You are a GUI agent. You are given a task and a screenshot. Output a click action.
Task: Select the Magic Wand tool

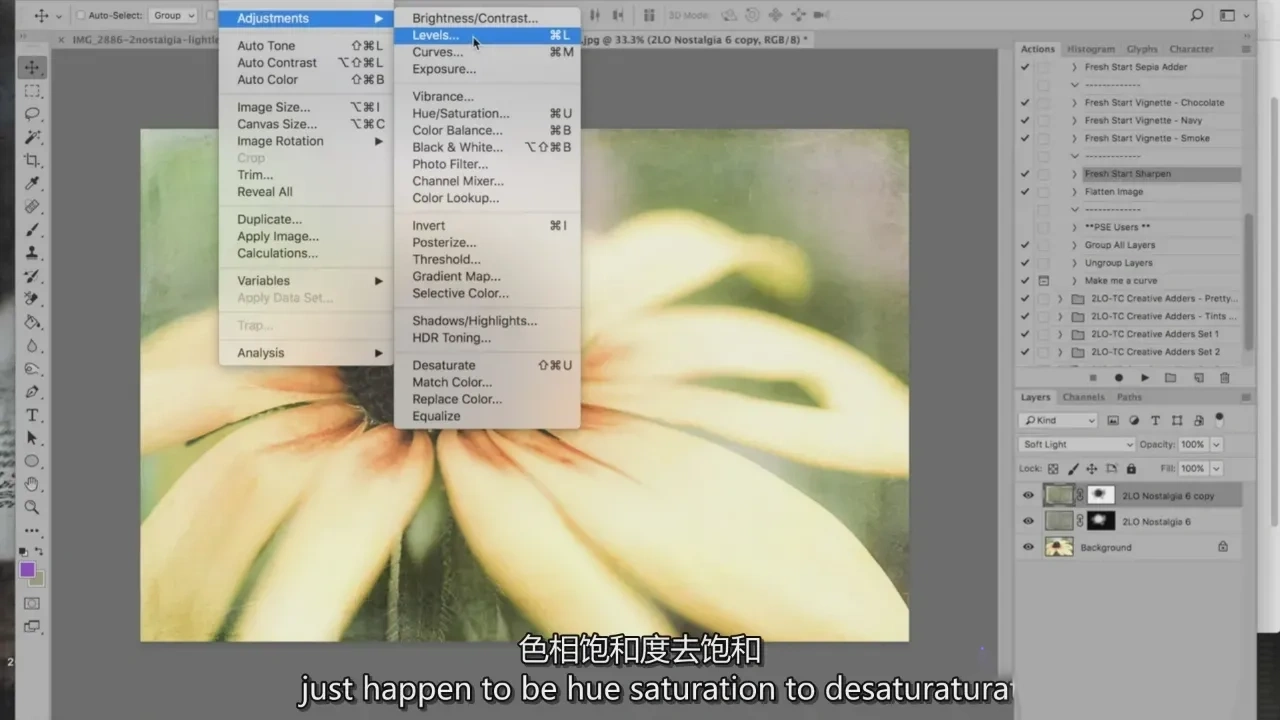tap(33, 137)
